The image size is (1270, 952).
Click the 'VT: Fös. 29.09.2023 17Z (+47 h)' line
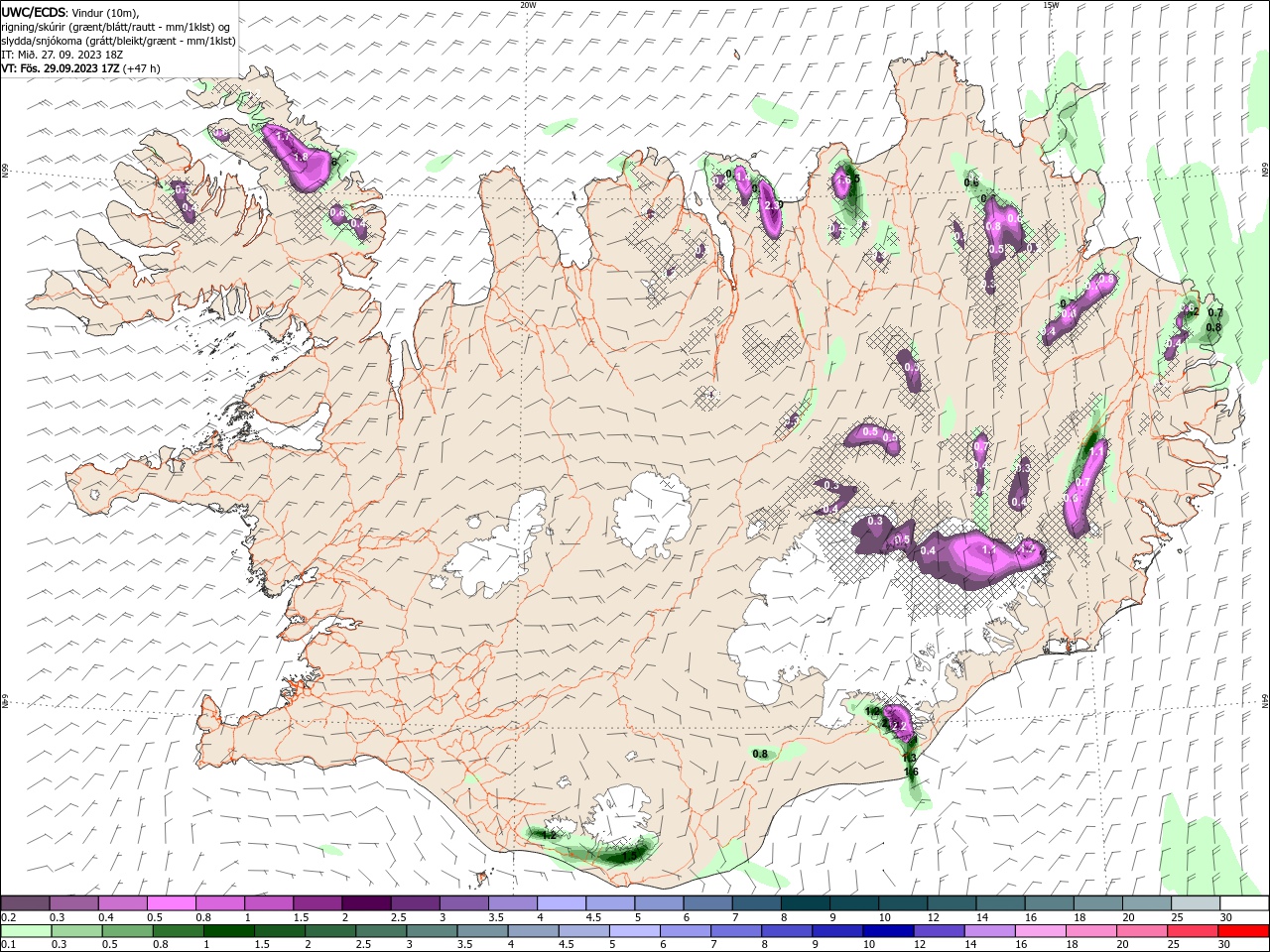pyautogui.click(x=80, y=68)
